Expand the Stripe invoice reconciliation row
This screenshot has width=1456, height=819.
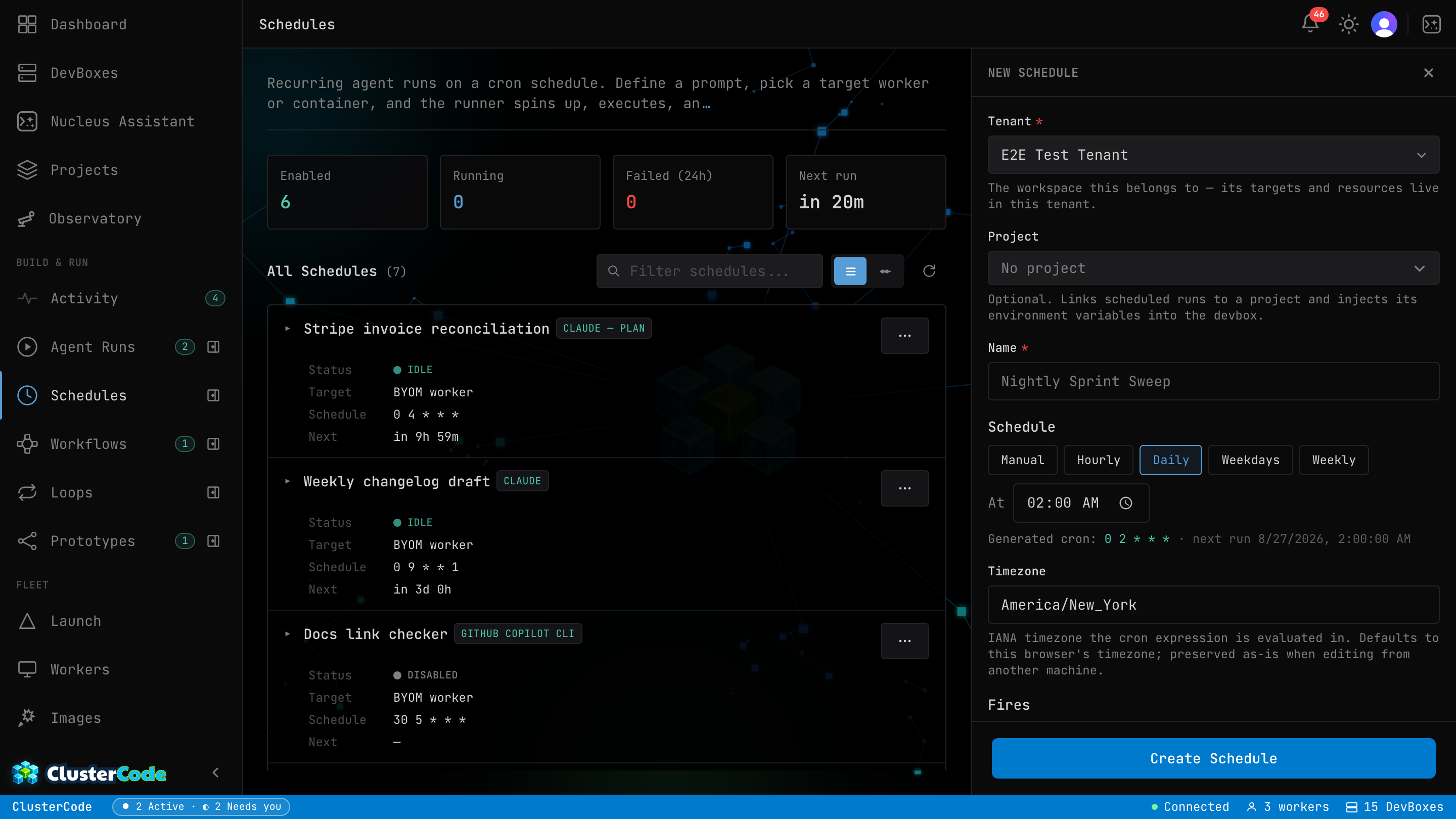click(x=287, y=329)
